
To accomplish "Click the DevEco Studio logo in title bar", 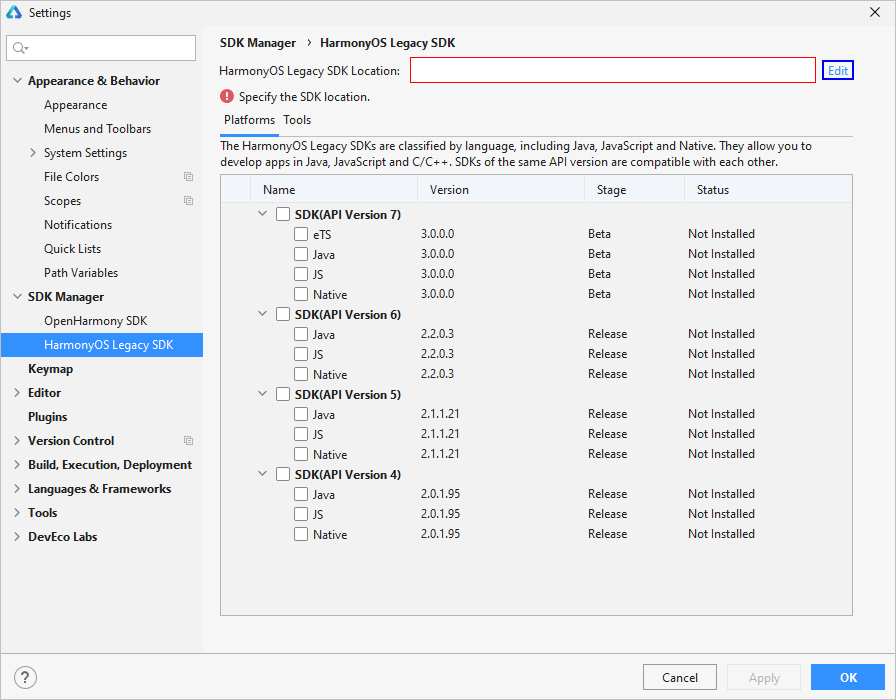I will (14, 12).
